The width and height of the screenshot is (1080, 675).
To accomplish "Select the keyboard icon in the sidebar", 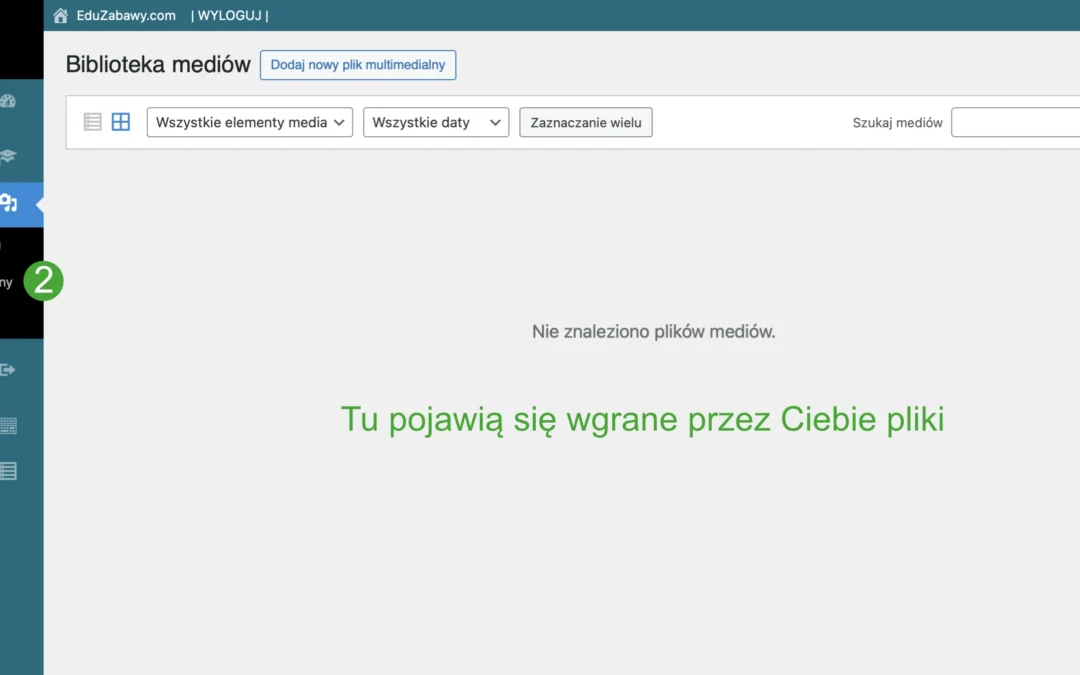I will [x=9, y=425].
